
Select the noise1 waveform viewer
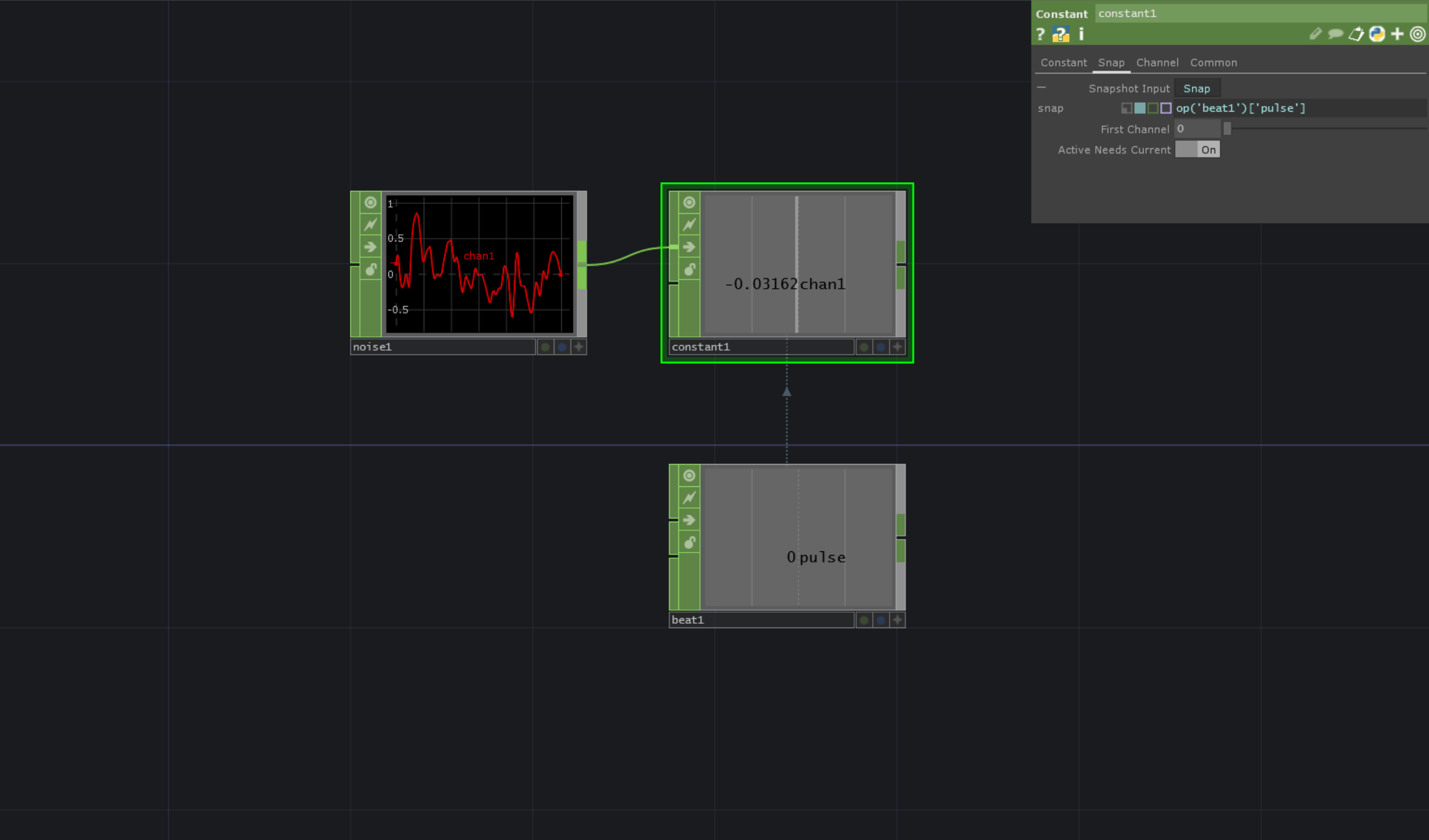(x=479, y=265)
